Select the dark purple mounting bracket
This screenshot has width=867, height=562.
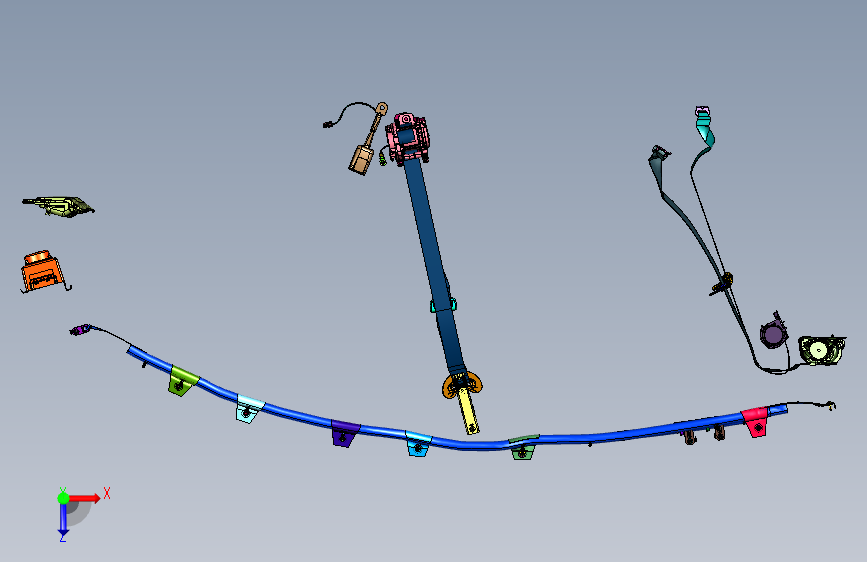(344, 434)
